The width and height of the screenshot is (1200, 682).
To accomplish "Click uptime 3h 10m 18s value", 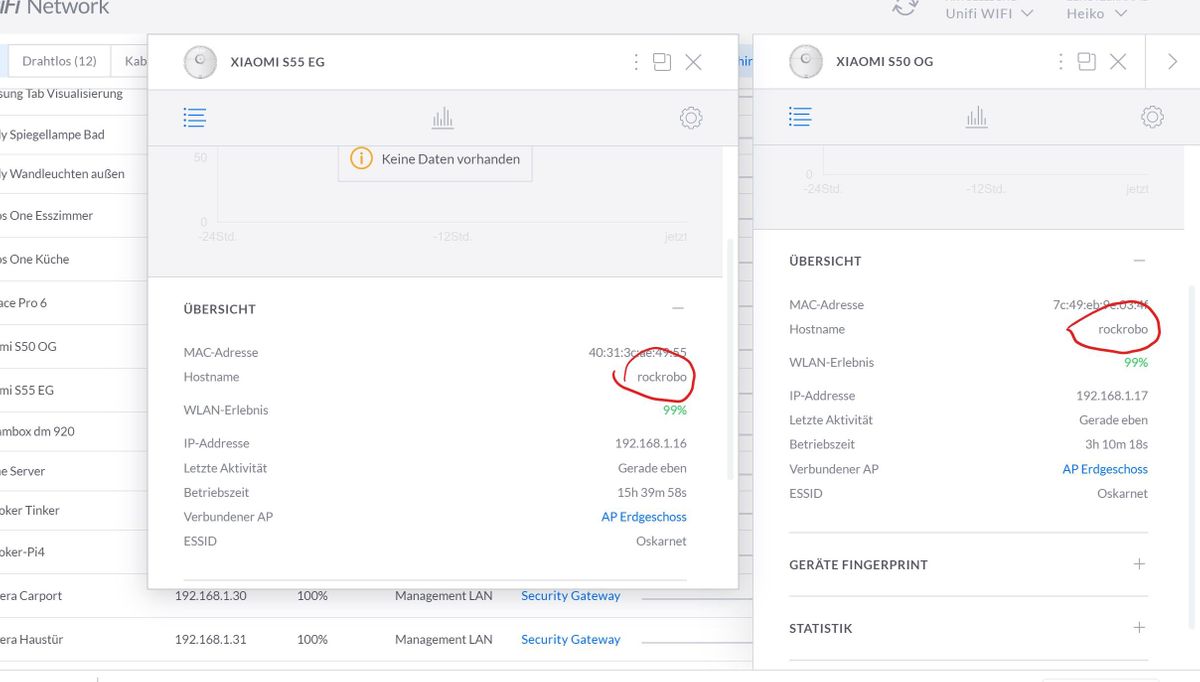I will click(1117, 445).
